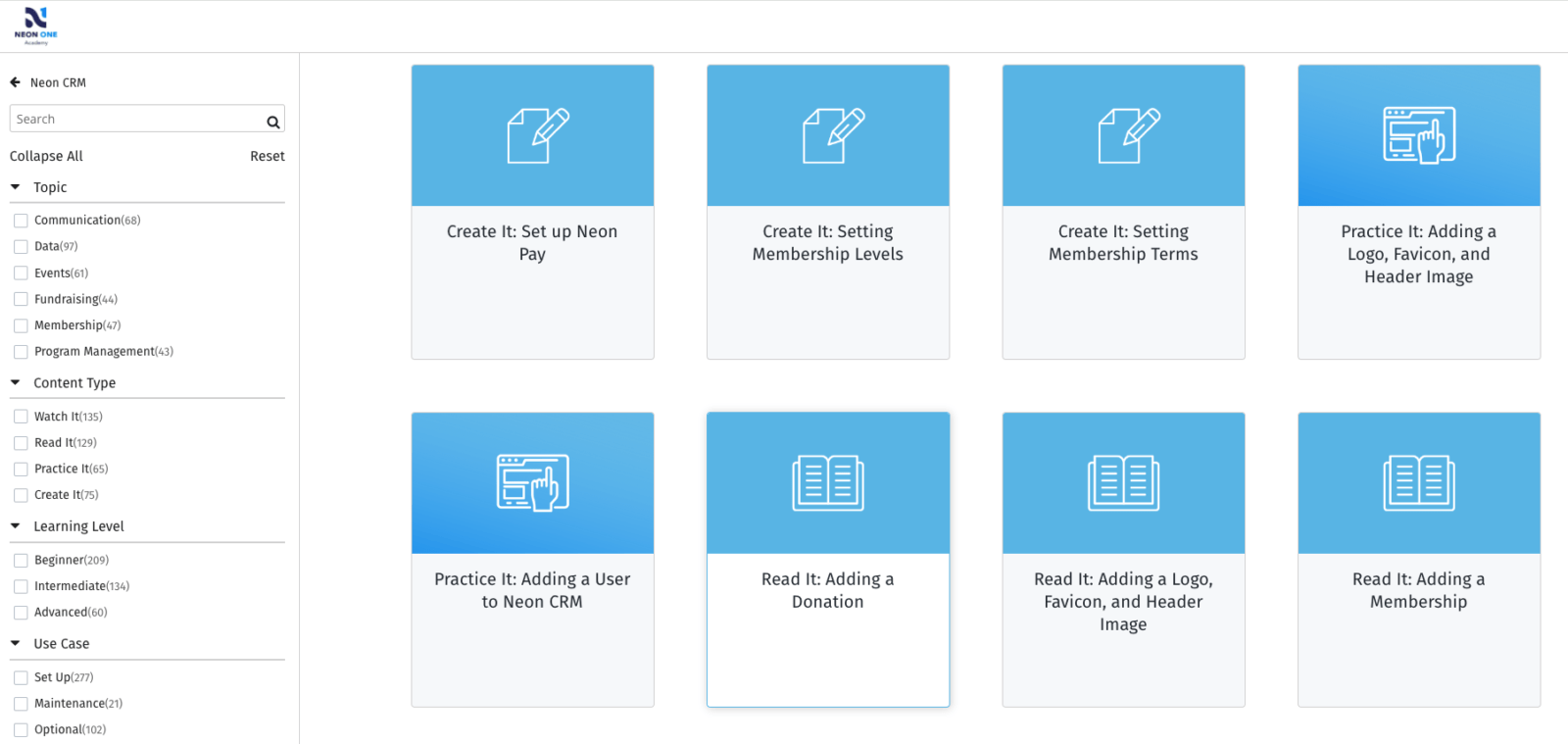Click Collapse All filters
1568x744 pixels.
tap(46, 156)
